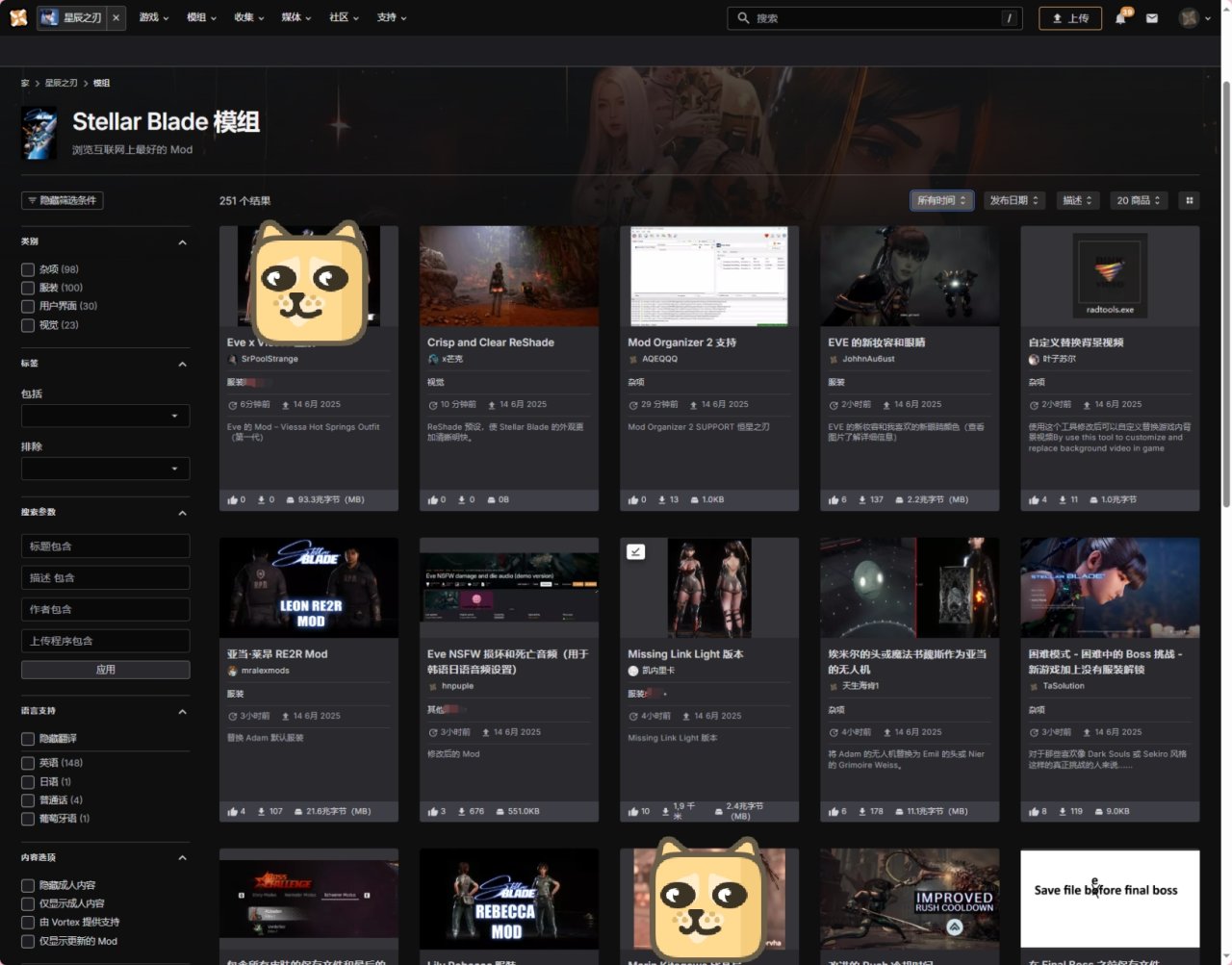
Task: Tick the 服装 (100) category checkbox
Action: (x=28, y=288)
